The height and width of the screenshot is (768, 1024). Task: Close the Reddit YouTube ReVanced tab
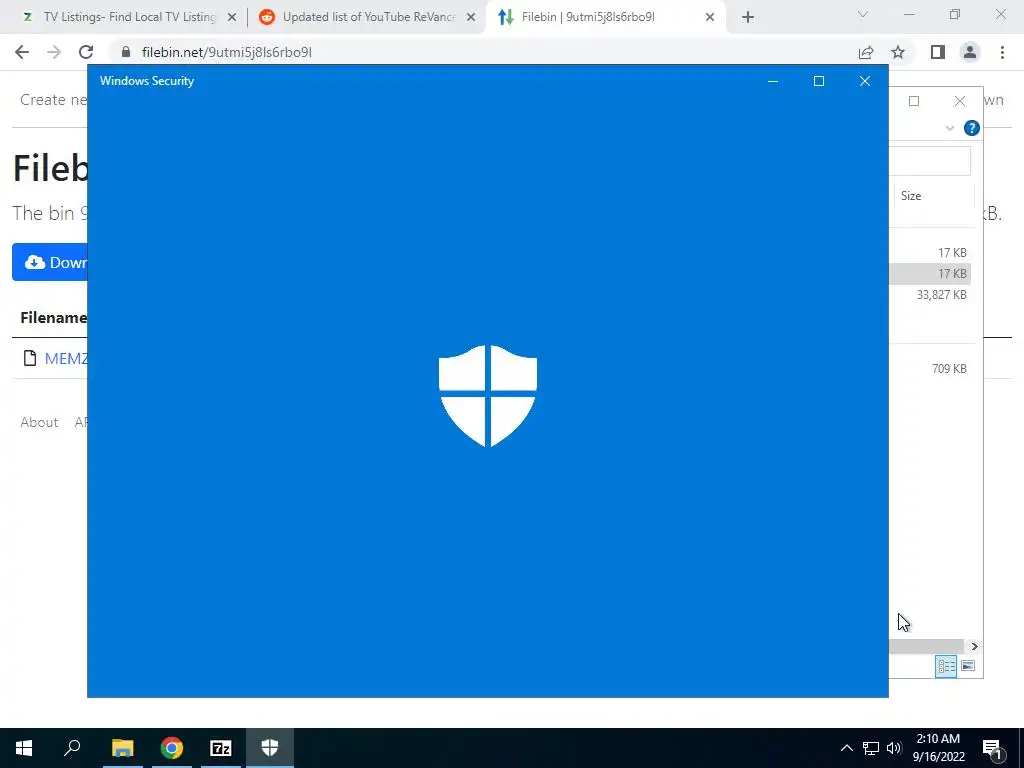(x=471, y=18)
